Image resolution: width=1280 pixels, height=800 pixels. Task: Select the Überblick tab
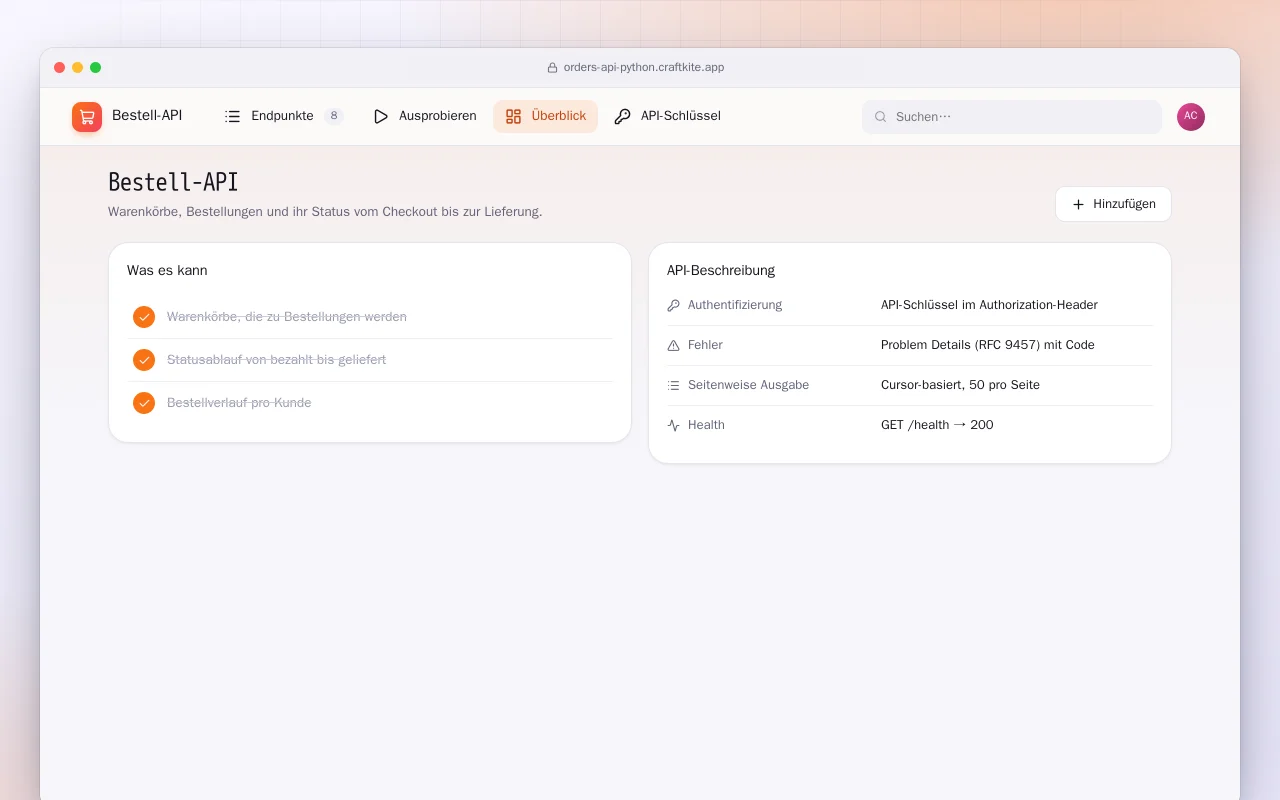545,116
